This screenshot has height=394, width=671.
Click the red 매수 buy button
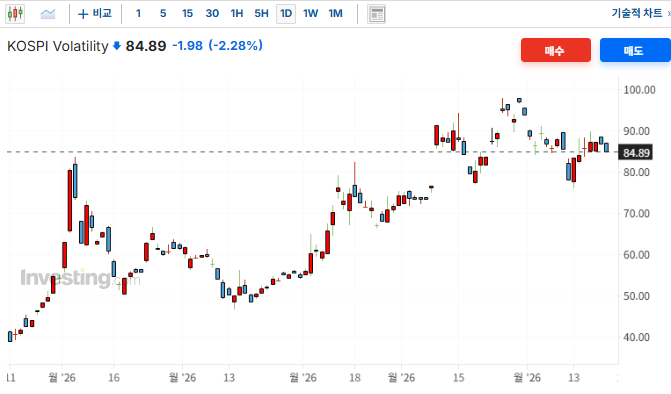pyautogui.click(x=555, y=50)
